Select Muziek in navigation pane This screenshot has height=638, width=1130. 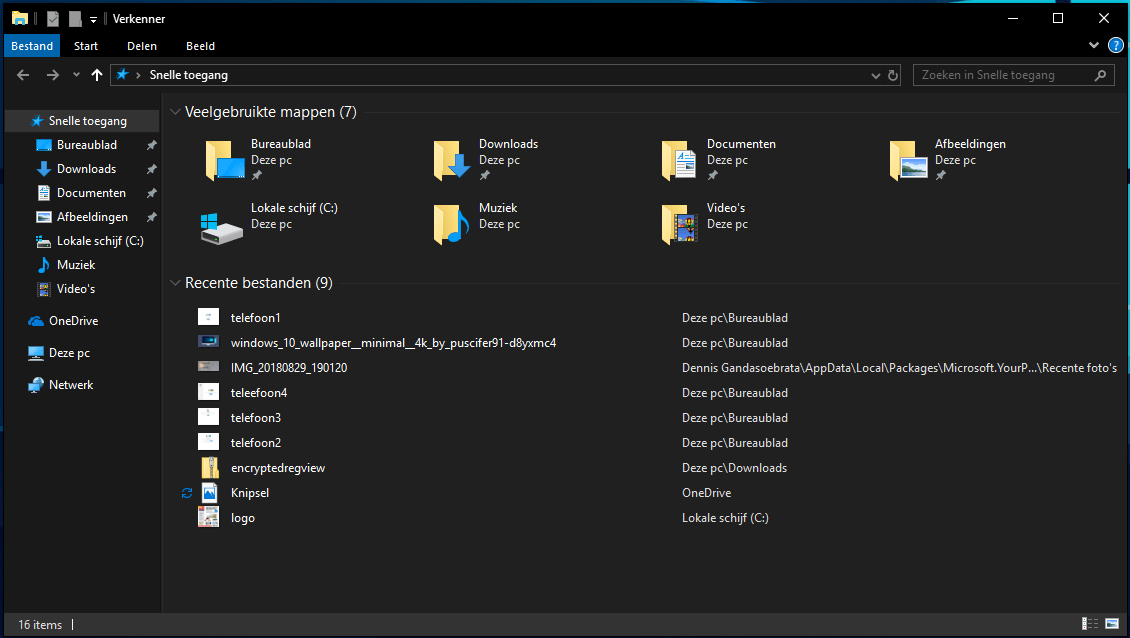[x=76, y=265]
